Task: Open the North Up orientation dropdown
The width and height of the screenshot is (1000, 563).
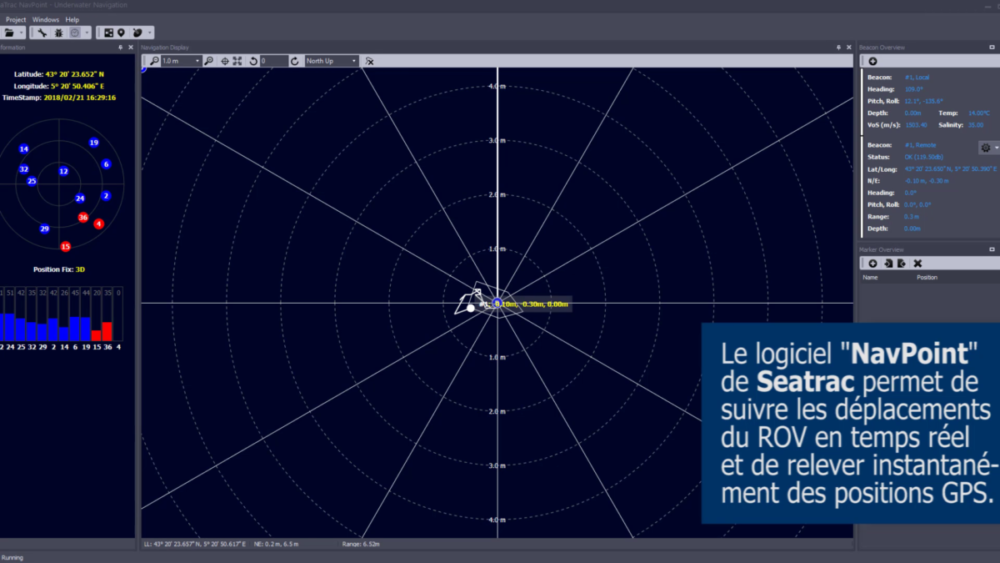Action: tap(331, 61)
